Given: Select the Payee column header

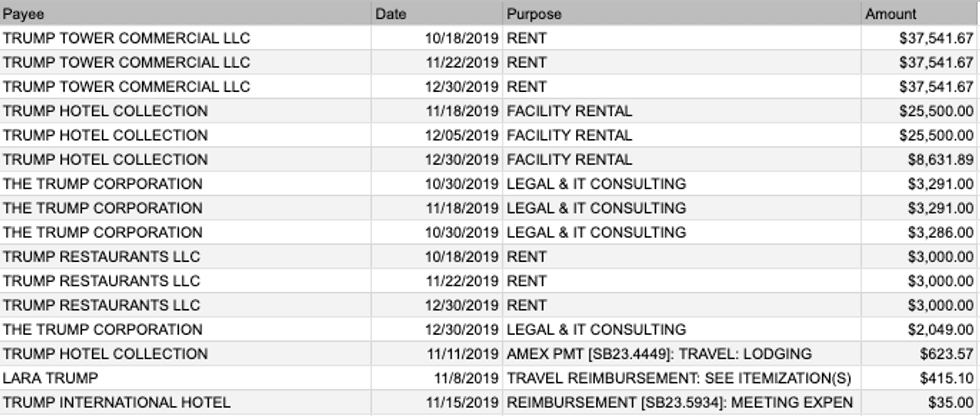Looking at the screenshot, I should click(x=186, y=13).
